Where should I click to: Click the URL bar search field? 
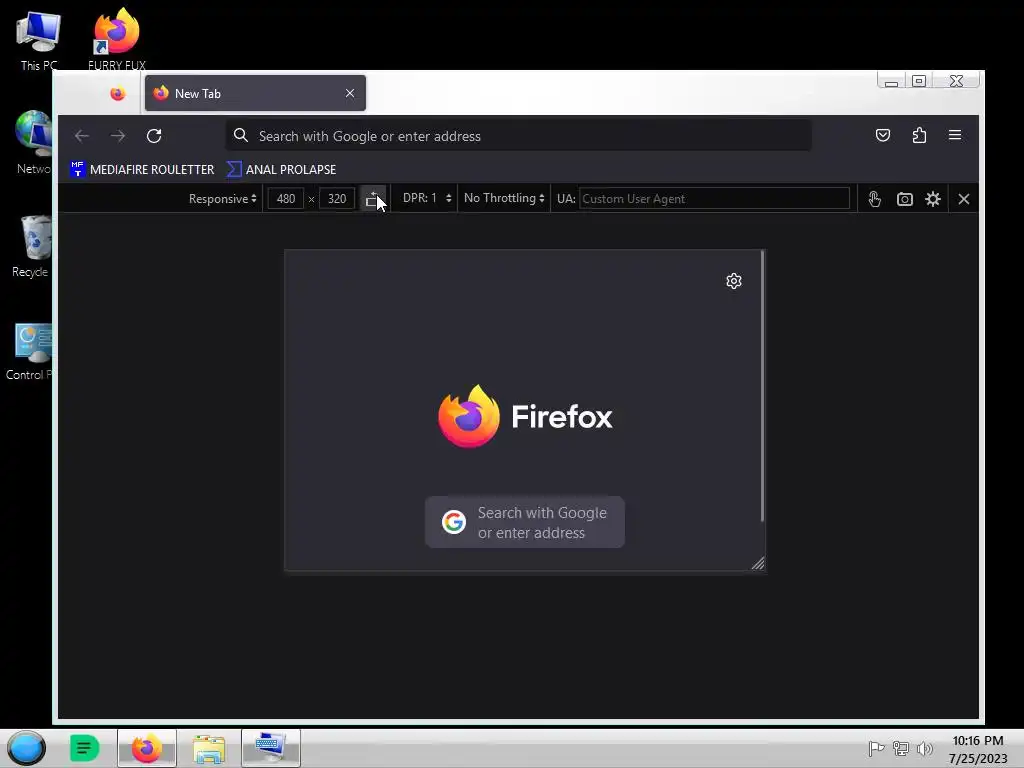519,136
